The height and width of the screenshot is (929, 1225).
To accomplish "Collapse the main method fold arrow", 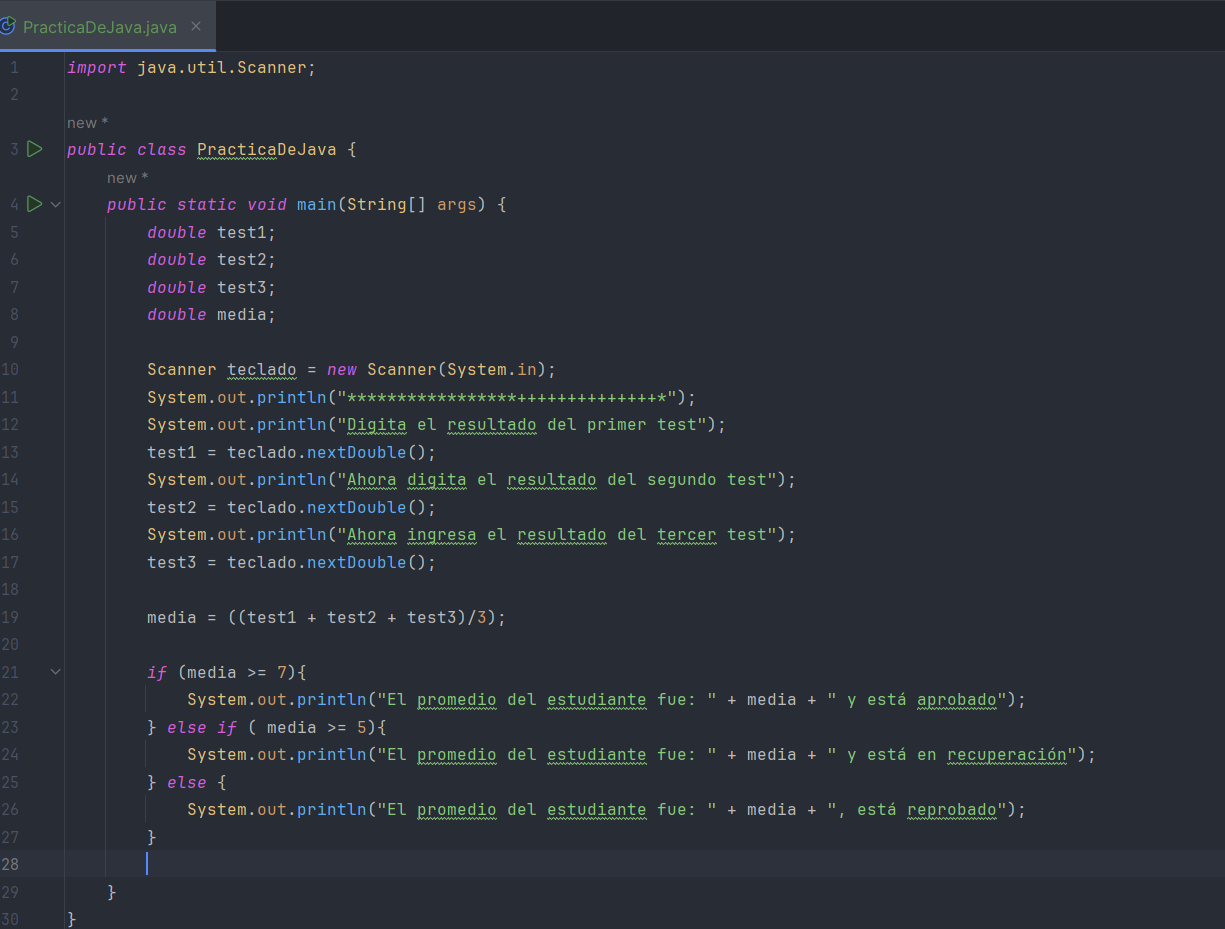I will (56, 204).
